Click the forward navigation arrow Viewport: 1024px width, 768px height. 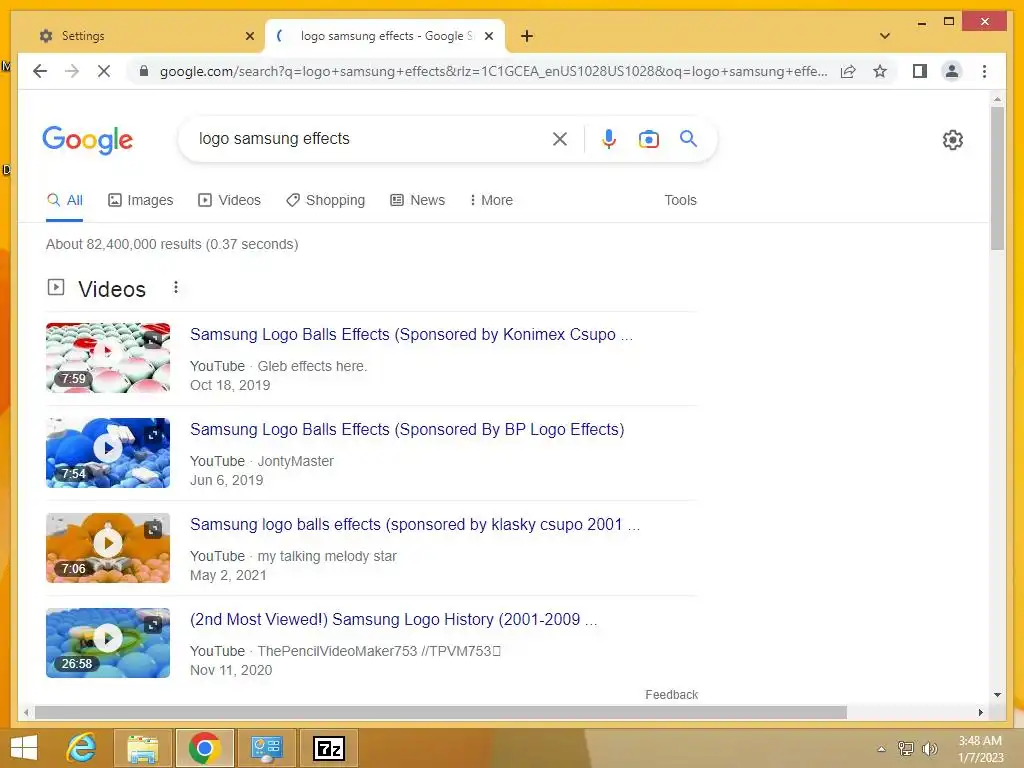coord(72,71)
